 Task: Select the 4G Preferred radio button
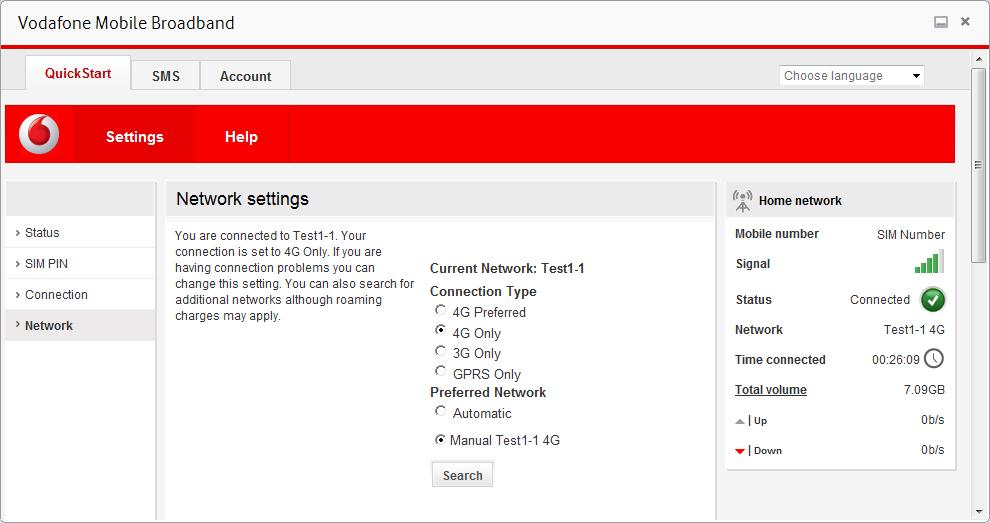tap(441, 310)
